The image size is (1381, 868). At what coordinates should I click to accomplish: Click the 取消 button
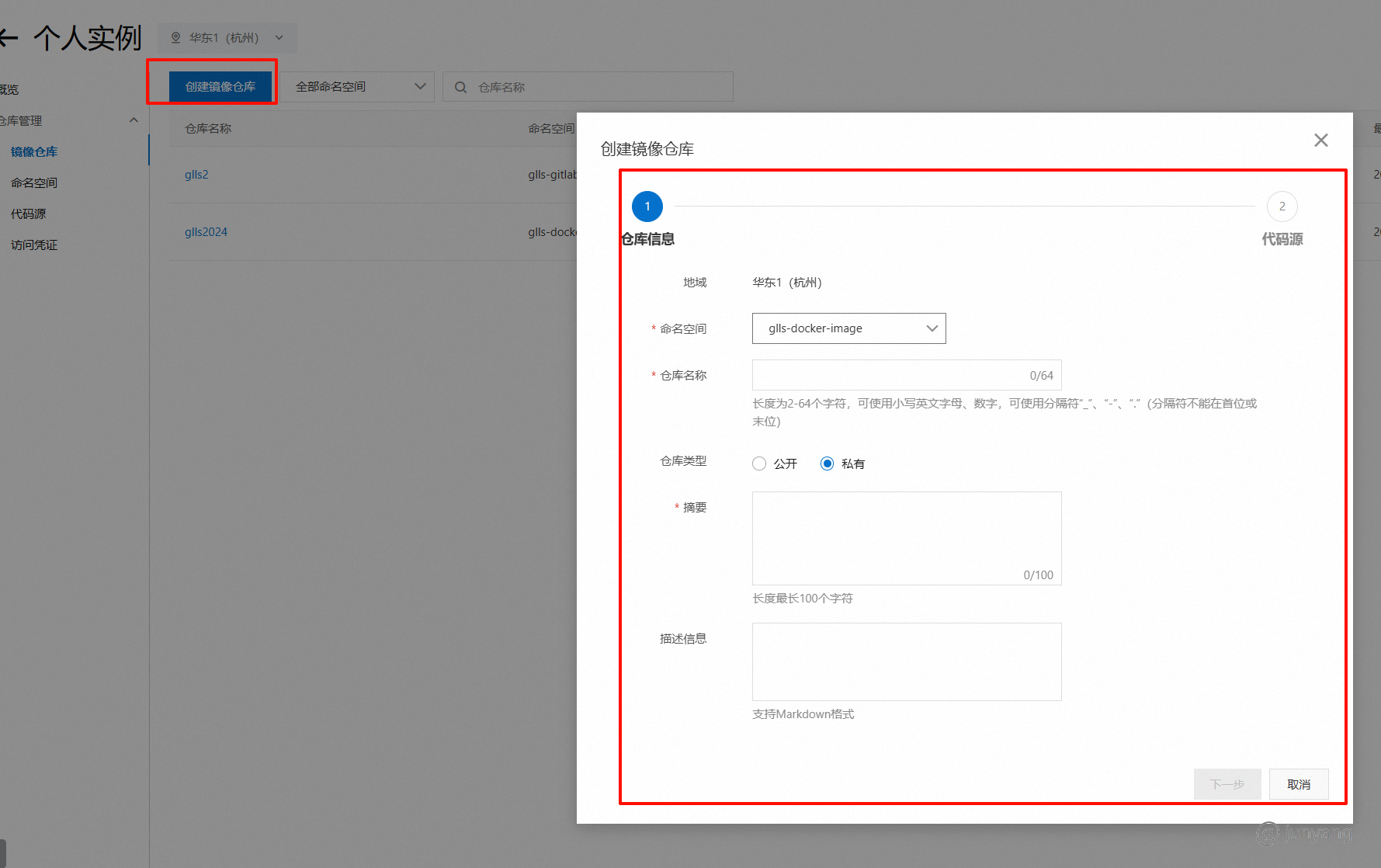[1299, 784]
